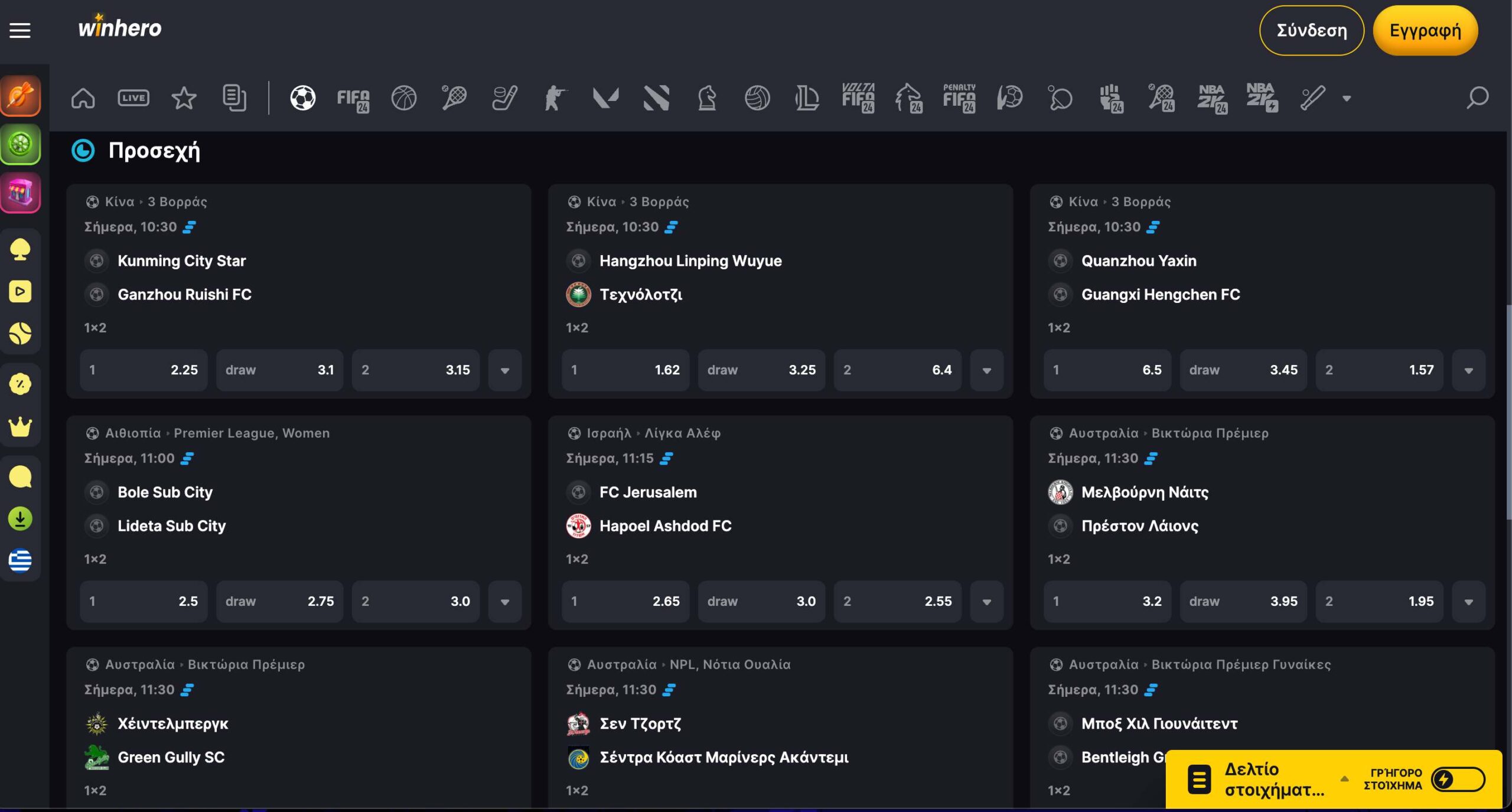Toggle the quick bet switch

[x=1458, y=780]
